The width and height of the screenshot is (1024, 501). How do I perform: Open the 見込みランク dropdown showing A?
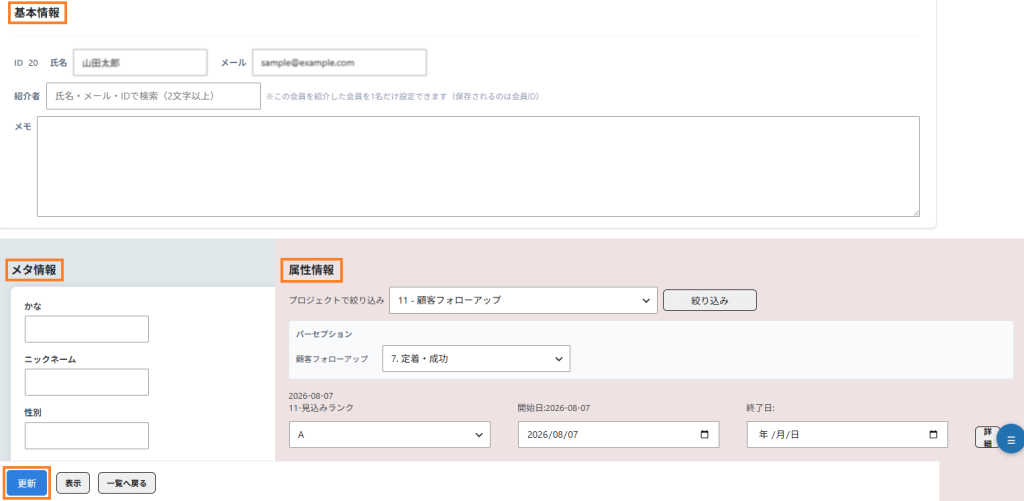coord(390,434)
